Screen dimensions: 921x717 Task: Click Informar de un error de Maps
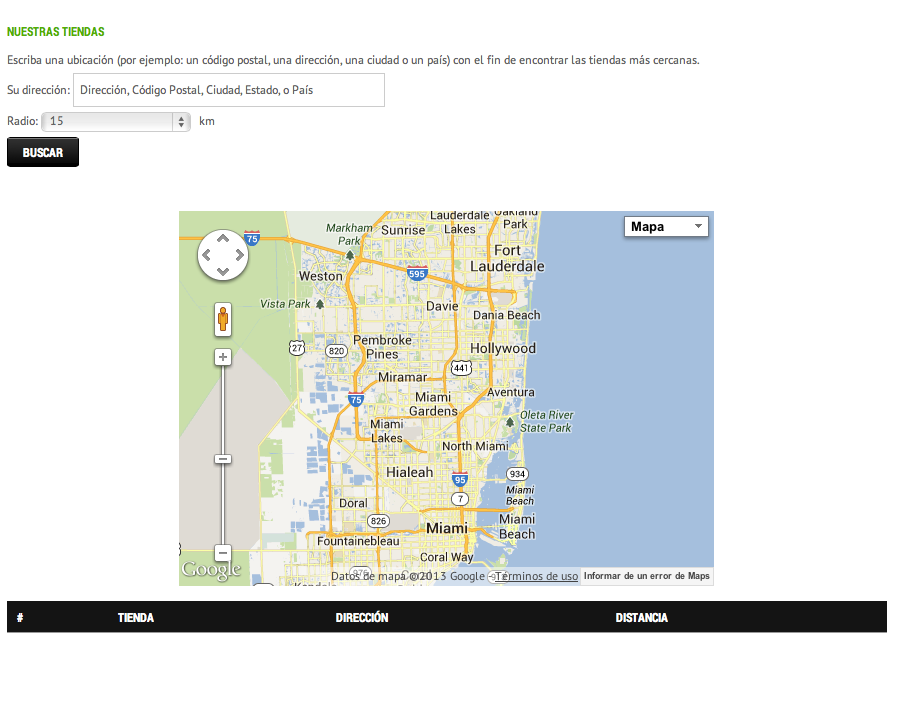coord(647,576)
